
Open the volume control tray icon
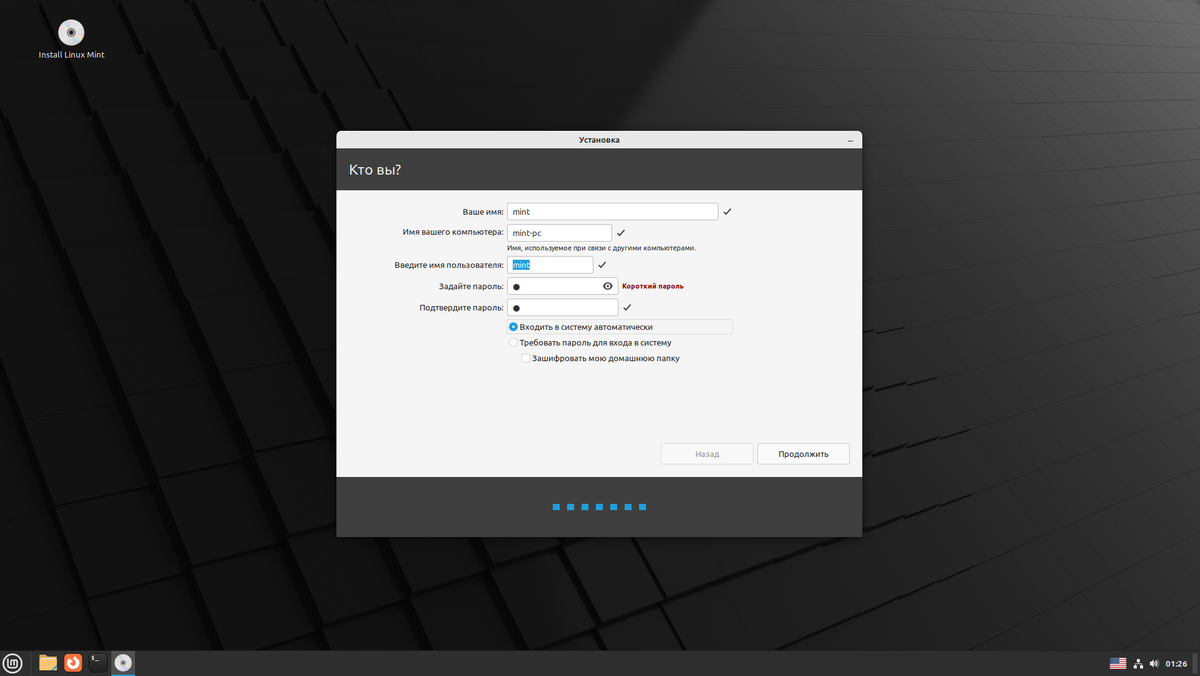[x=1154, y=664]
